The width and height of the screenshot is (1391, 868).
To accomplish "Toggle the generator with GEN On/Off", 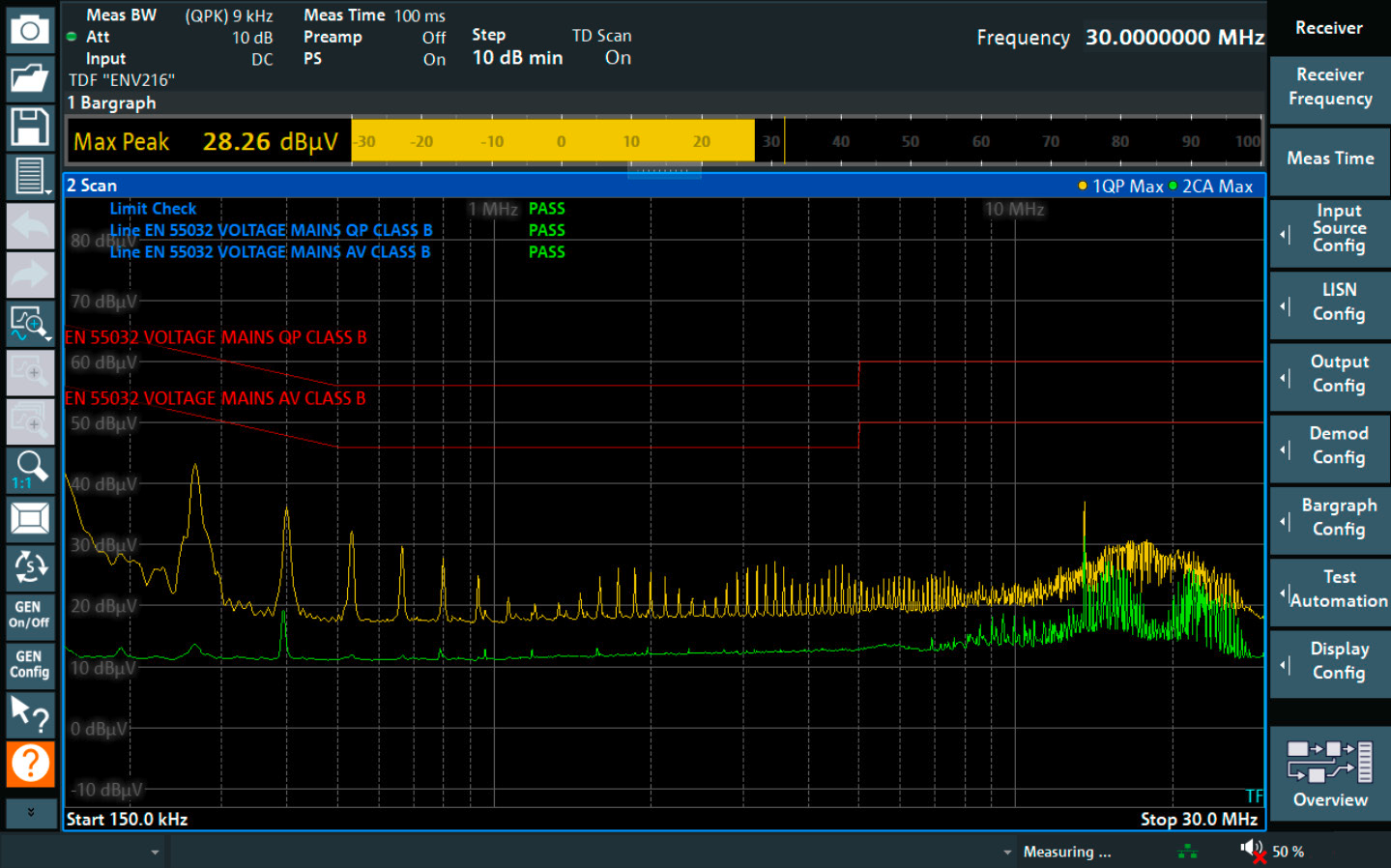I will [30, 615].
